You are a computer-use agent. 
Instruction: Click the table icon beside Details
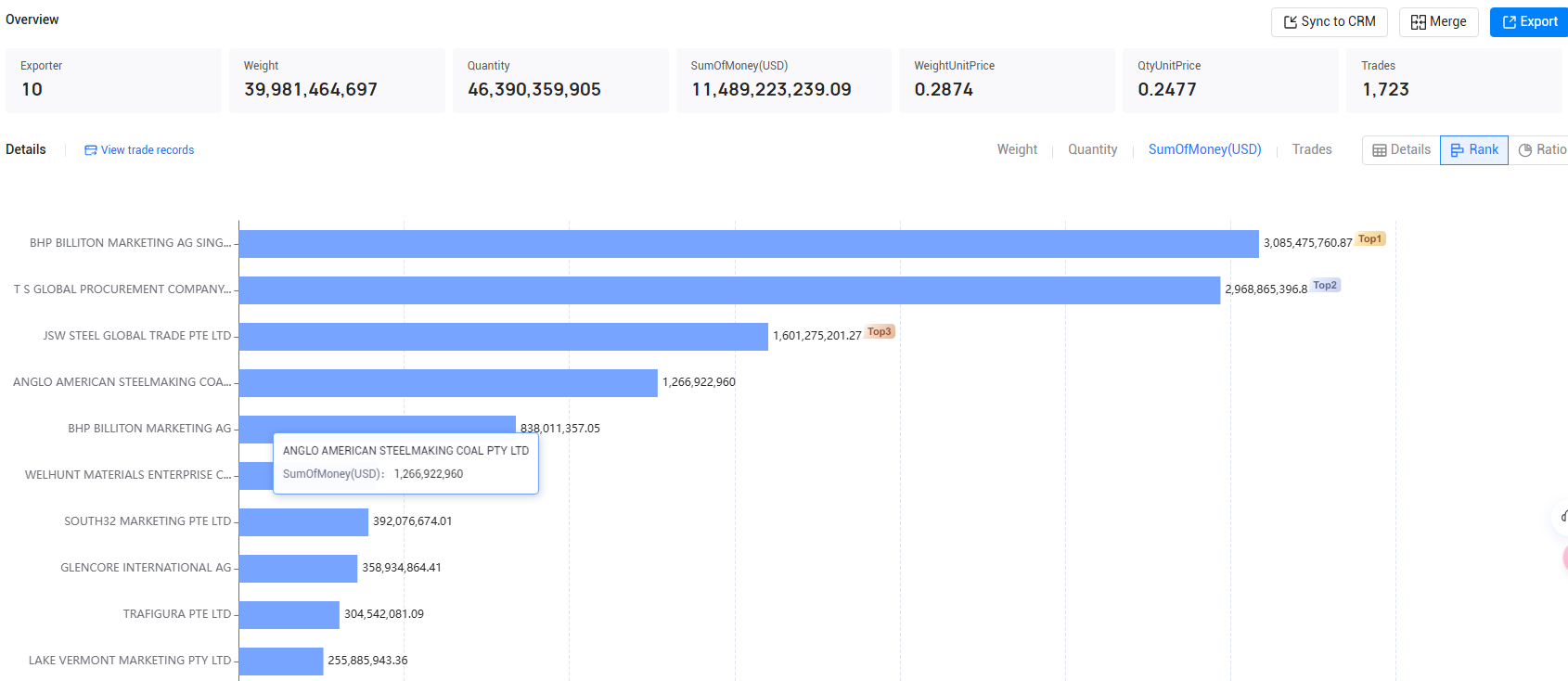tap(1380, 150)
